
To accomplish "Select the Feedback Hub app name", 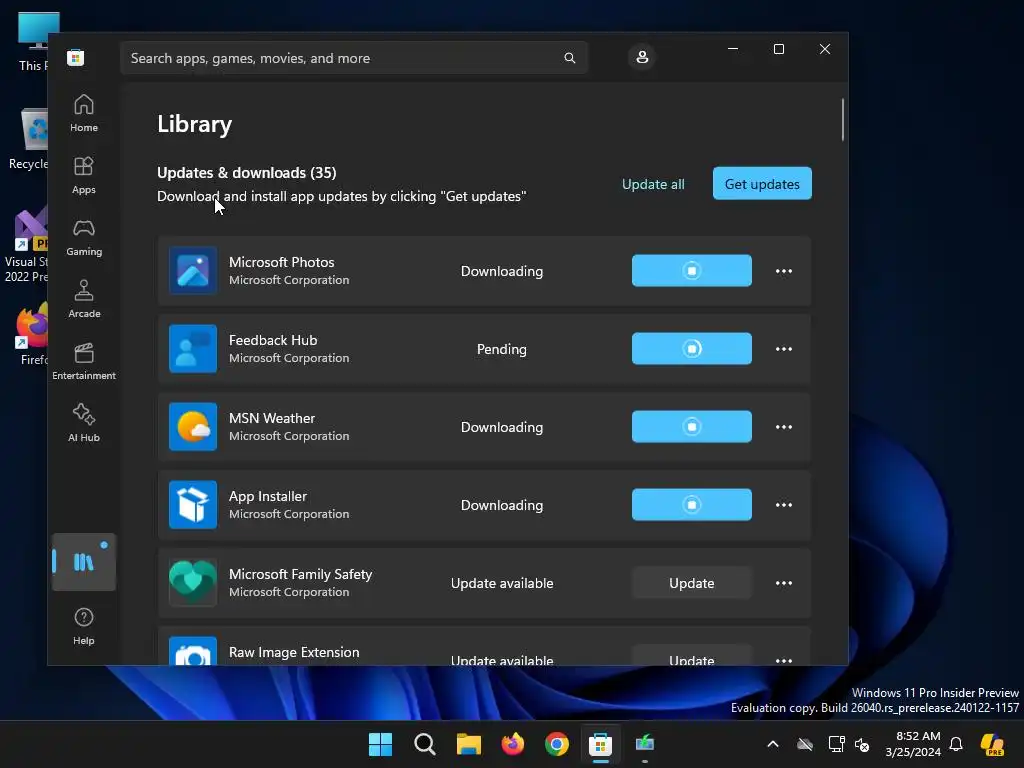I will tap(273, 340).
